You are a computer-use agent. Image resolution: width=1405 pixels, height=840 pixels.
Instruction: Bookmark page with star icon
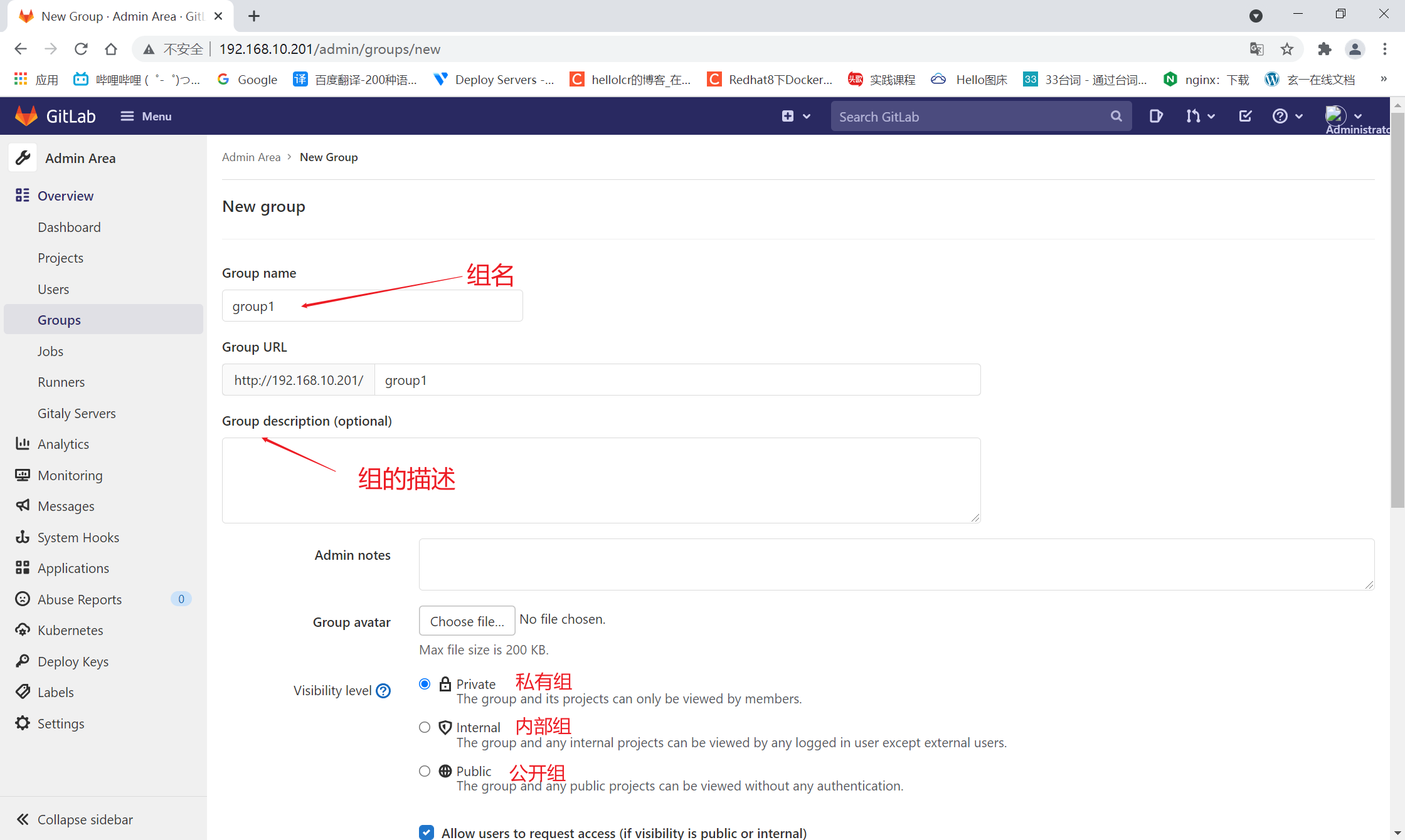tap(1287, 49)
